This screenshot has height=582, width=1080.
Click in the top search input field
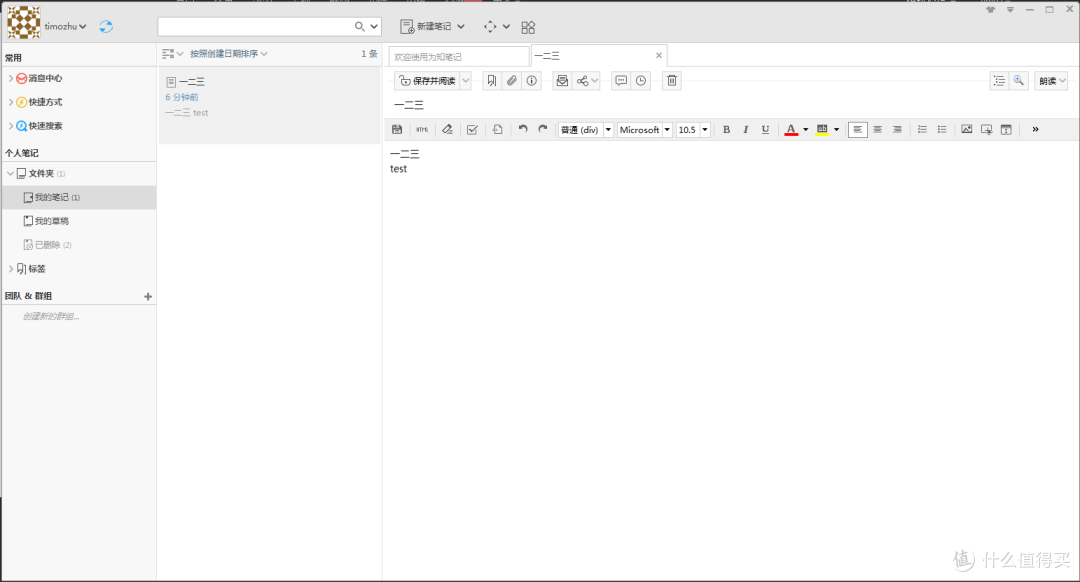(x=255, y=26)
